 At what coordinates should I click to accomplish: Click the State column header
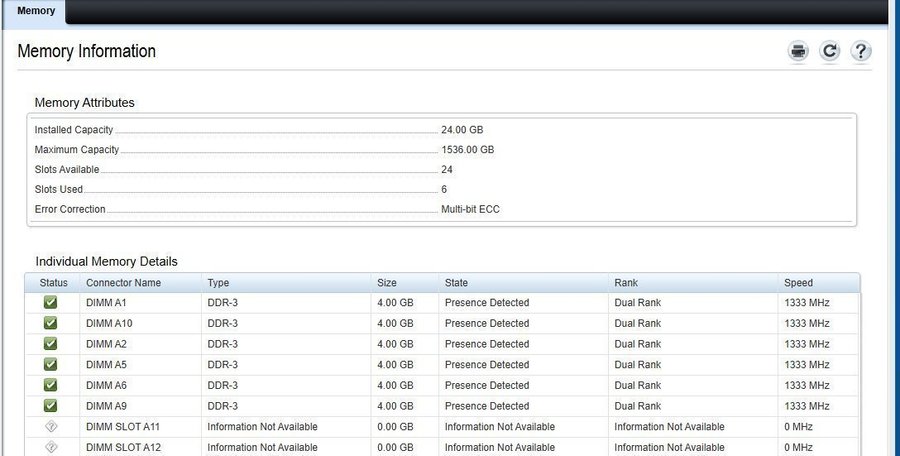pyautogui.click(x=456, y=283)
